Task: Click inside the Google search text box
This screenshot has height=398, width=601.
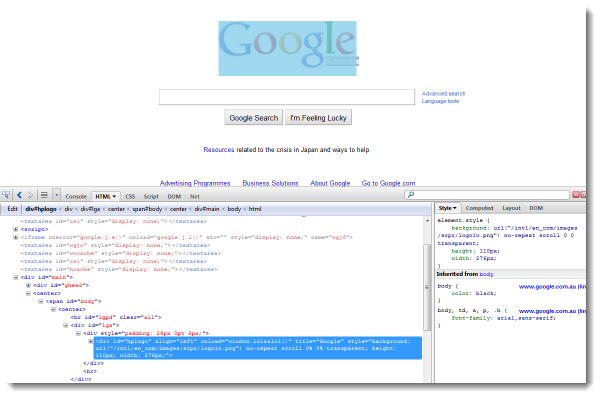Action: coord(287,97)
